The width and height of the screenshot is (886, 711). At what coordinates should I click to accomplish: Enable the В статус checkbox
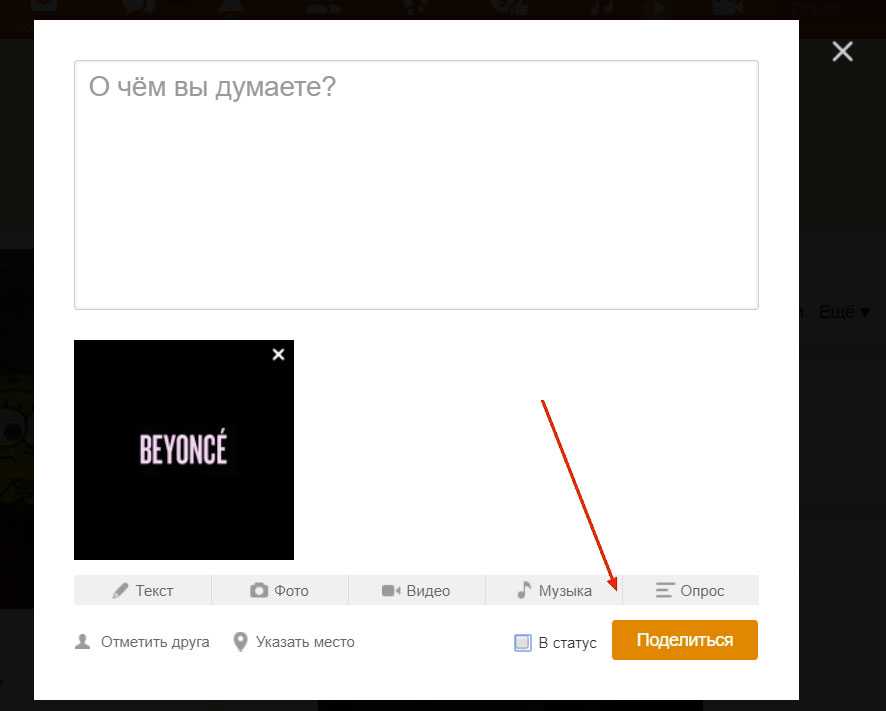[523, 643]
